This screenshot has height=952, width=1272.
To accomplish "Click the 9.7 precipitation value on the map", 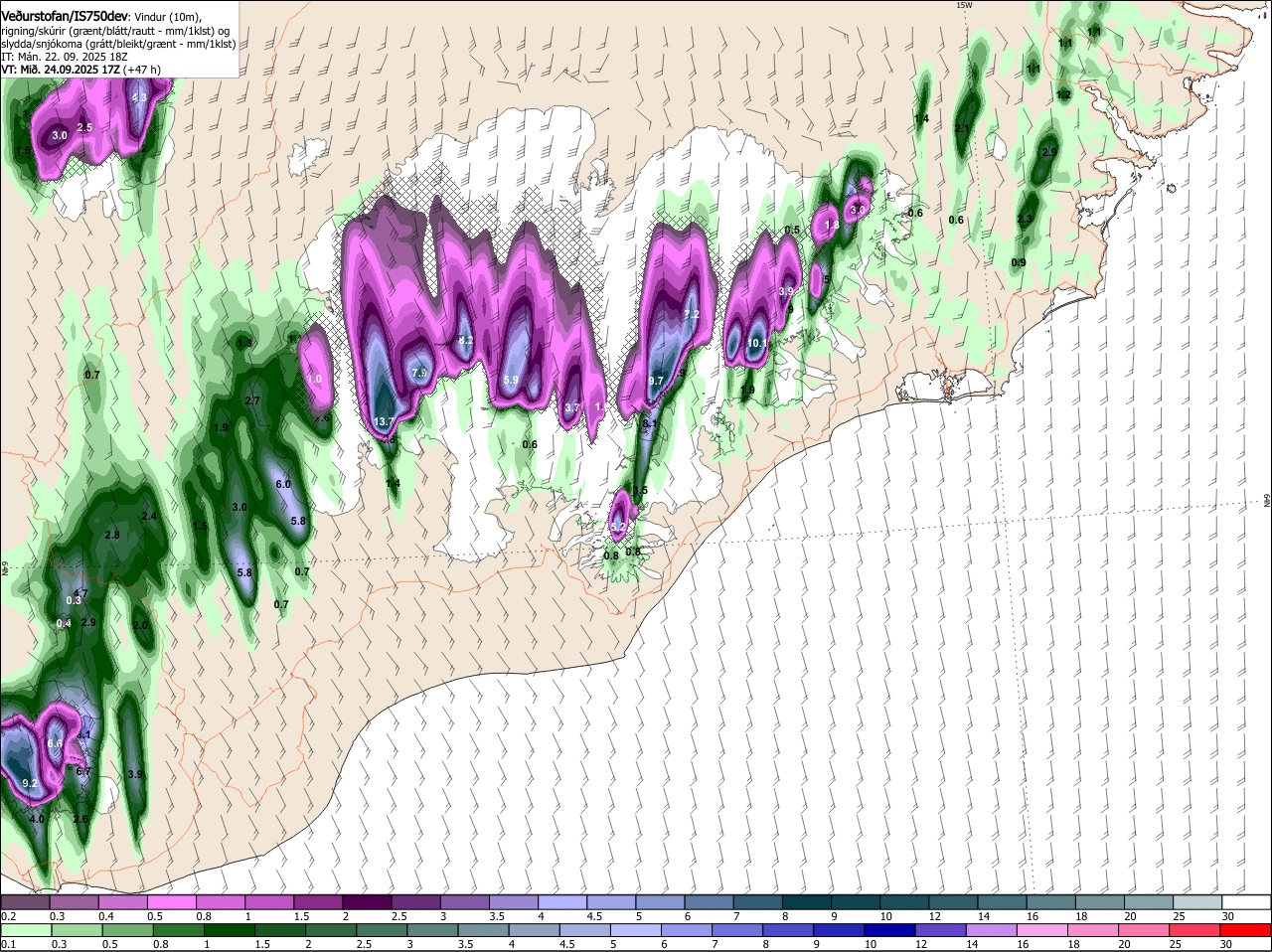I will point(656,381).
